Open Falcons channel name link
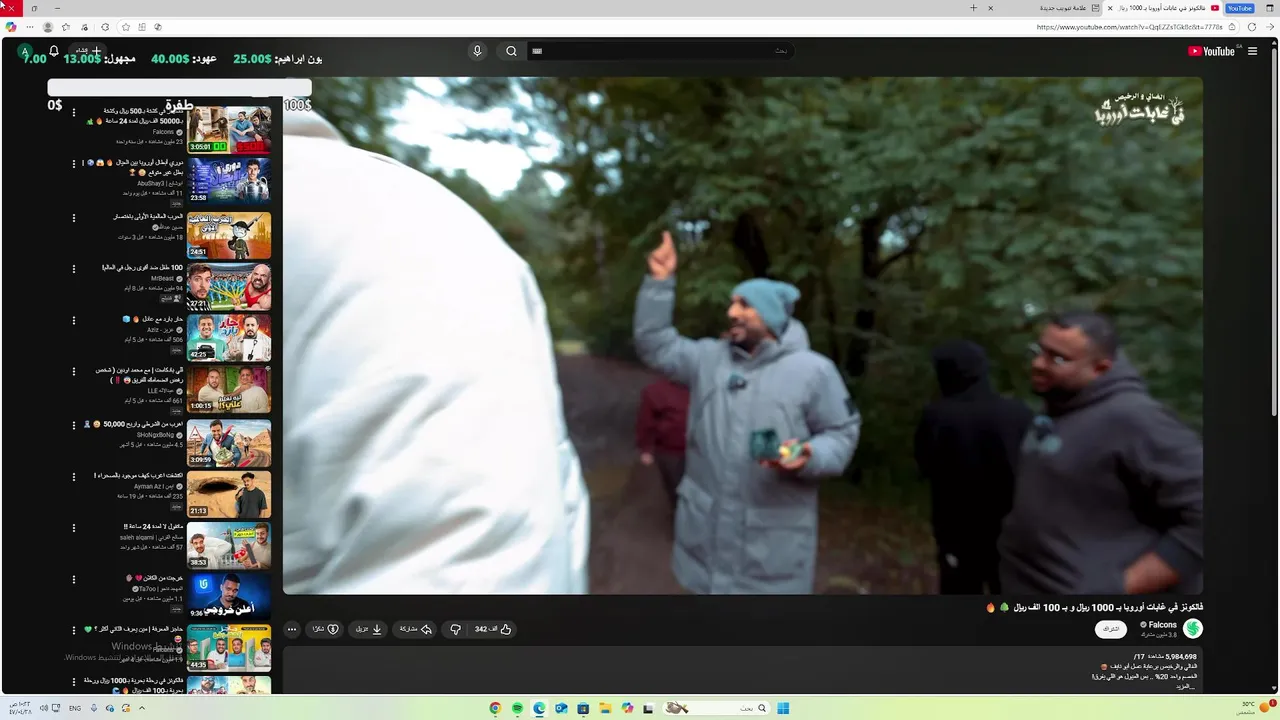The image size is (1280, 720). click(1162, 625)
